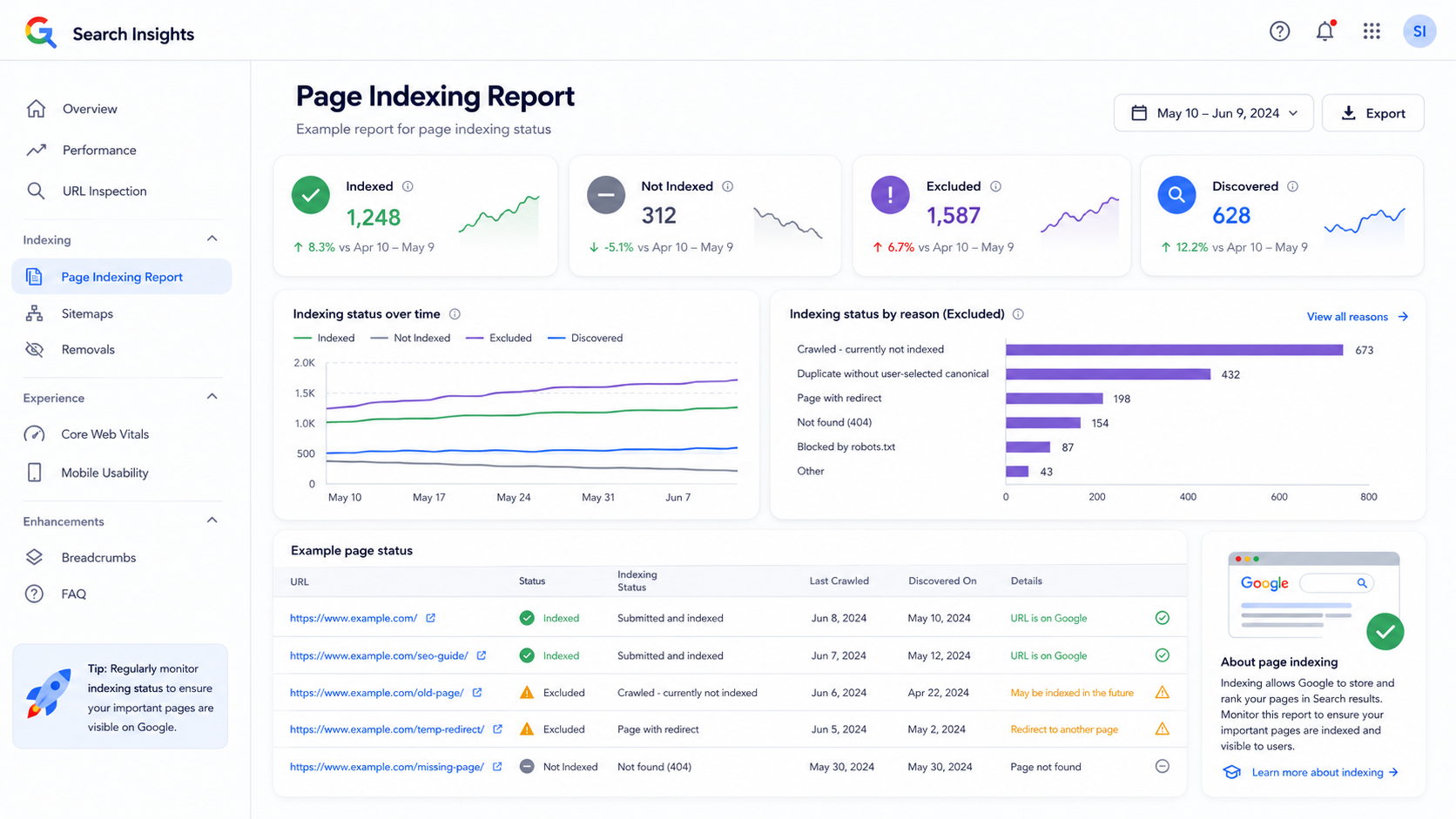Open external link icon for example.com/ row
Viewport: 1456px width, 819px height.
(430, 618)
